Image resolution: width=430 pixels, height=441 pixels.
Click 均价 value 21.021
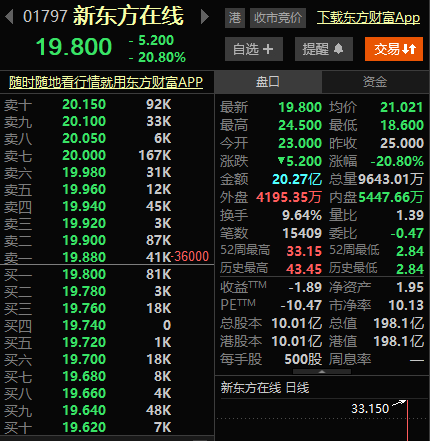coord(402,107)
